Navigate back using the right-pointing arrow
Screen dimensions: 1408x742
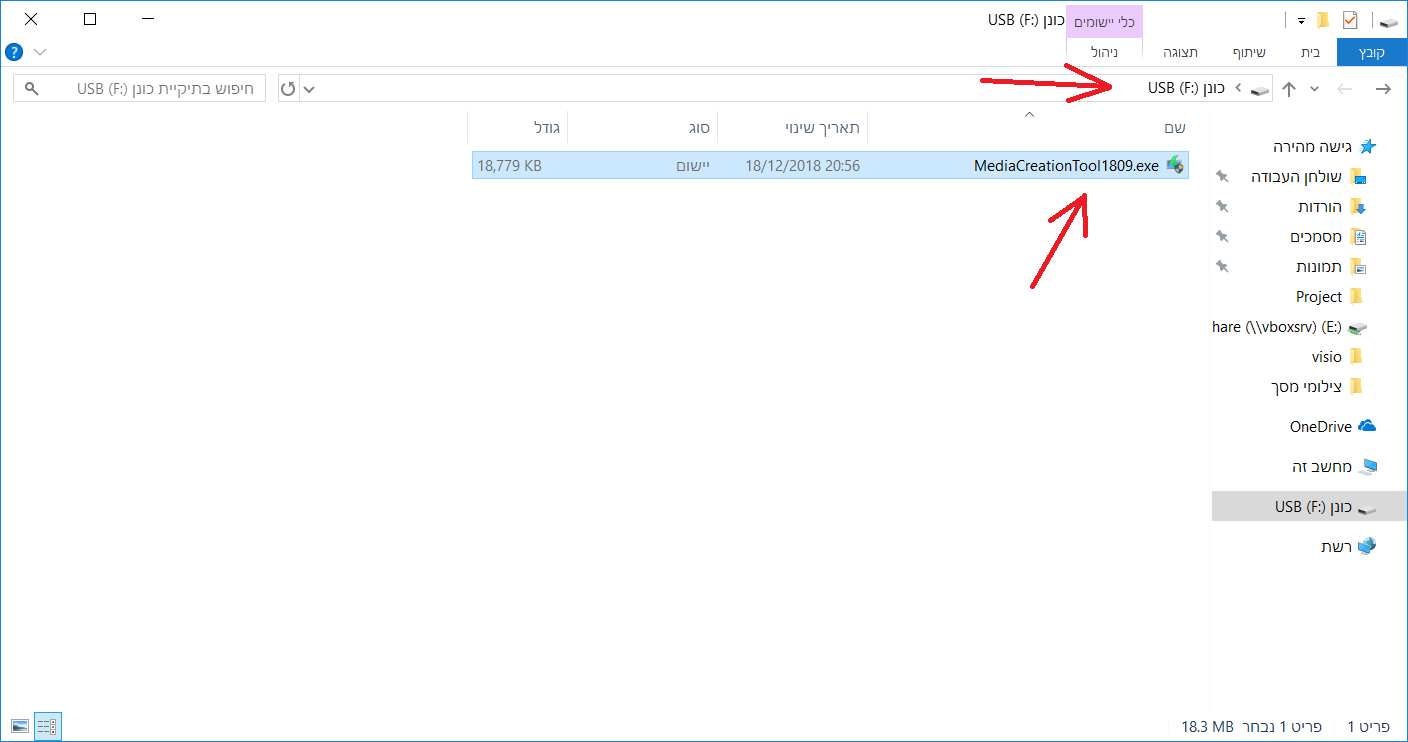(x=1384, y=89)
